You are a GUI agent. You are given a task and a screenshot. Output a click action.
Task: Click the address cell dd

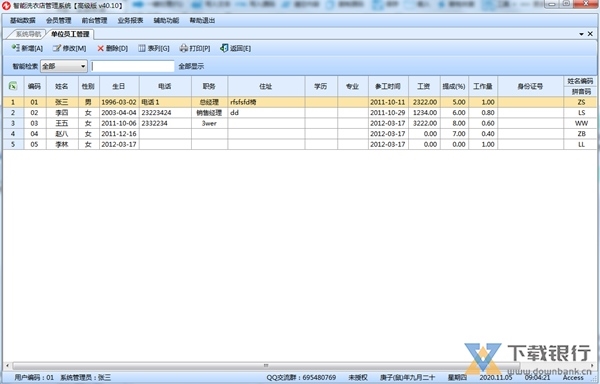coord(266,113)
